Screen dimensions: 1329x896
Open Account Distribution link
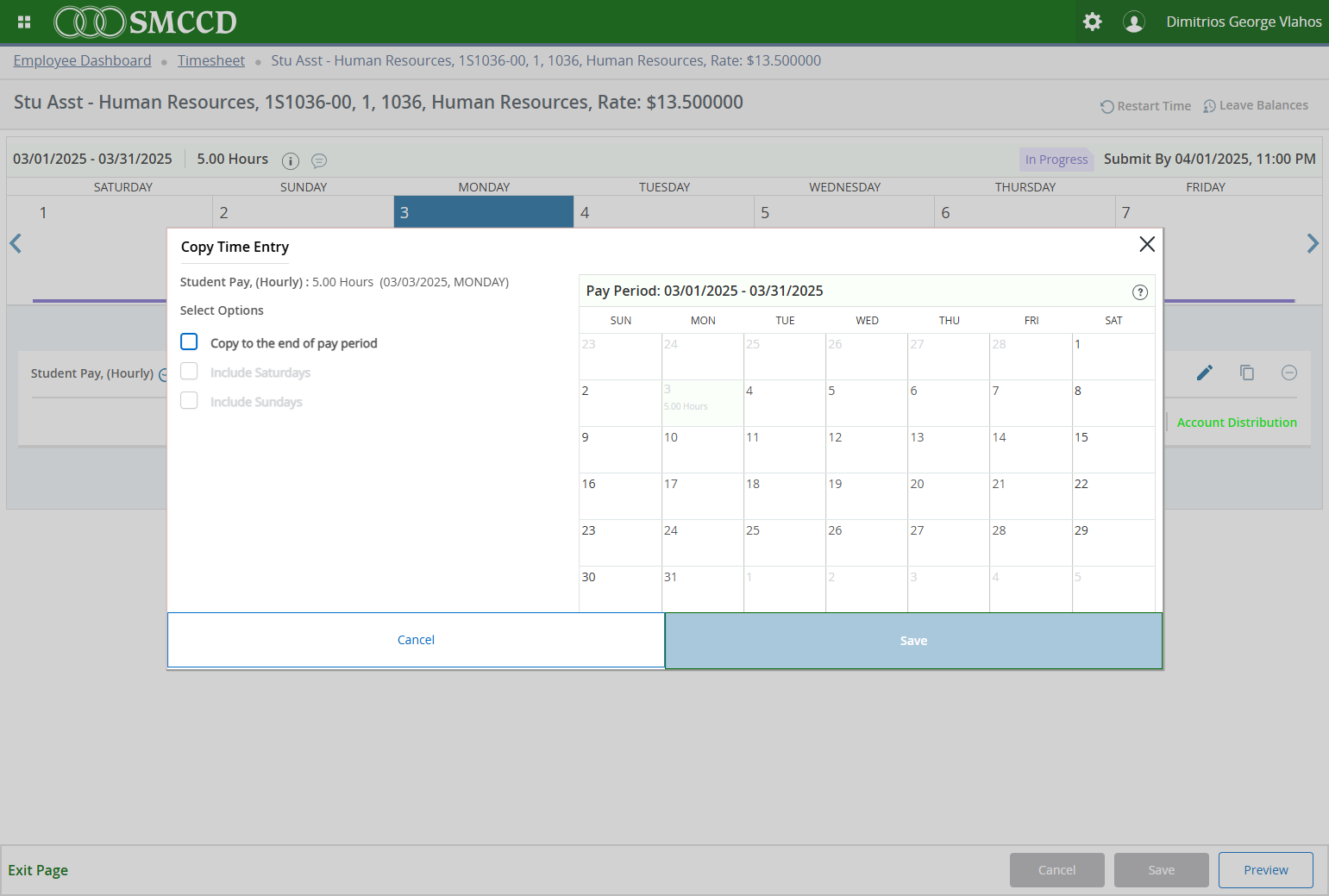click(1237, 423)
